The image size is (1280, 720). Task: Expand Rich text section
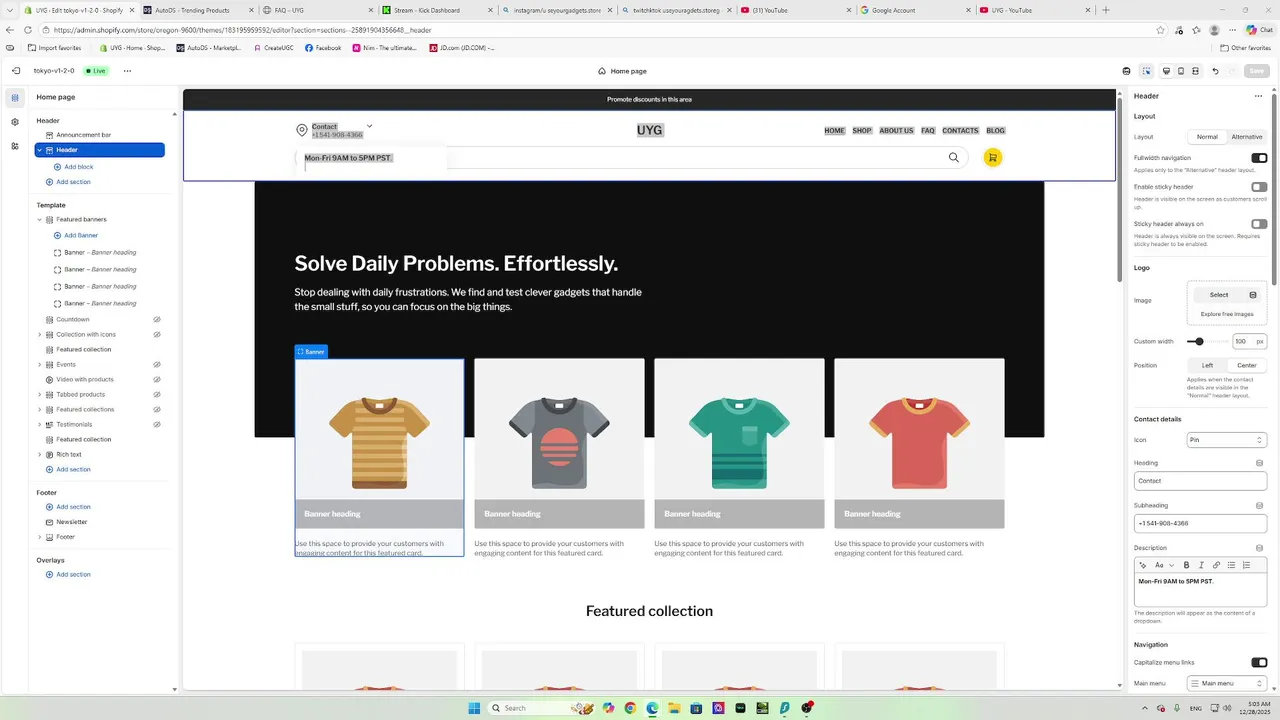pos(40,454)
